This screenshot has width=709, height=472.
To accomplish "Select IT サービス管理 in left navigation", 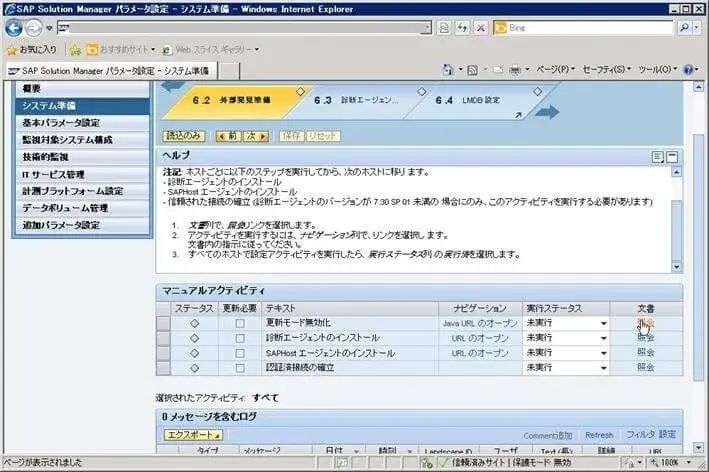I will [83, 175].
